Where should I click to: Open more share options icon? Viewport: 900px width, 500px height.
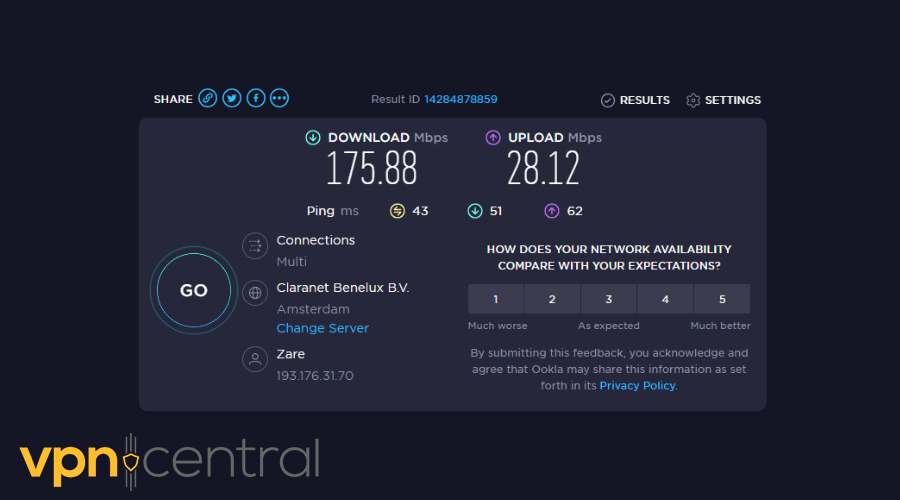(x=280, y=98)
